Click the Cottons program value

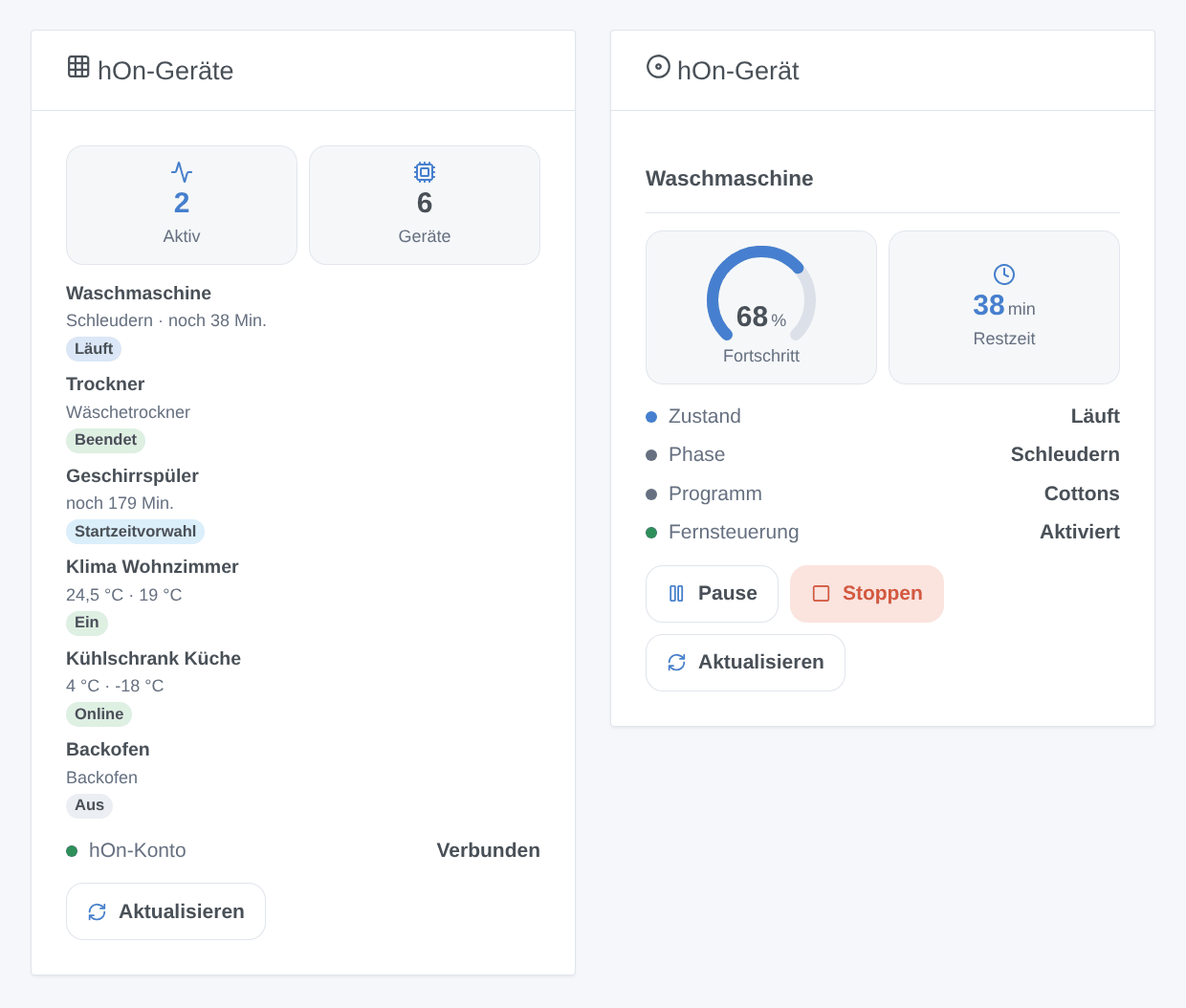coord(1082,493)
